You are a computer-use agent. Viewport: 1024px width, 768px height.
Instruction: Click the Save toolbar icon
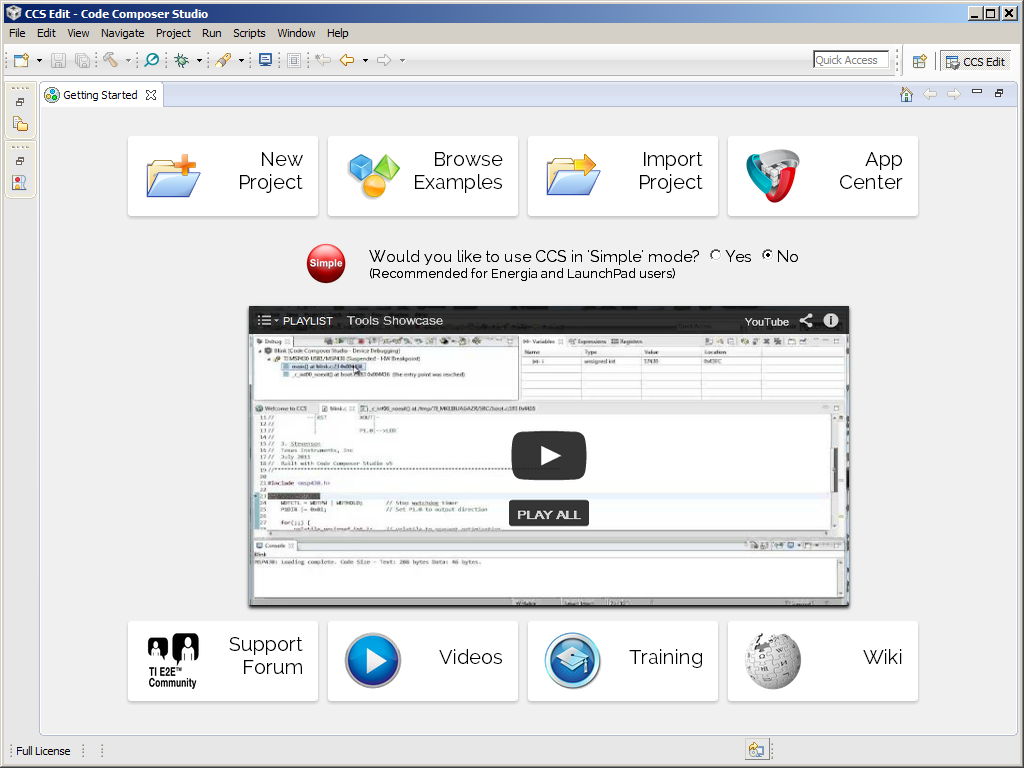[x=58, y=60]
